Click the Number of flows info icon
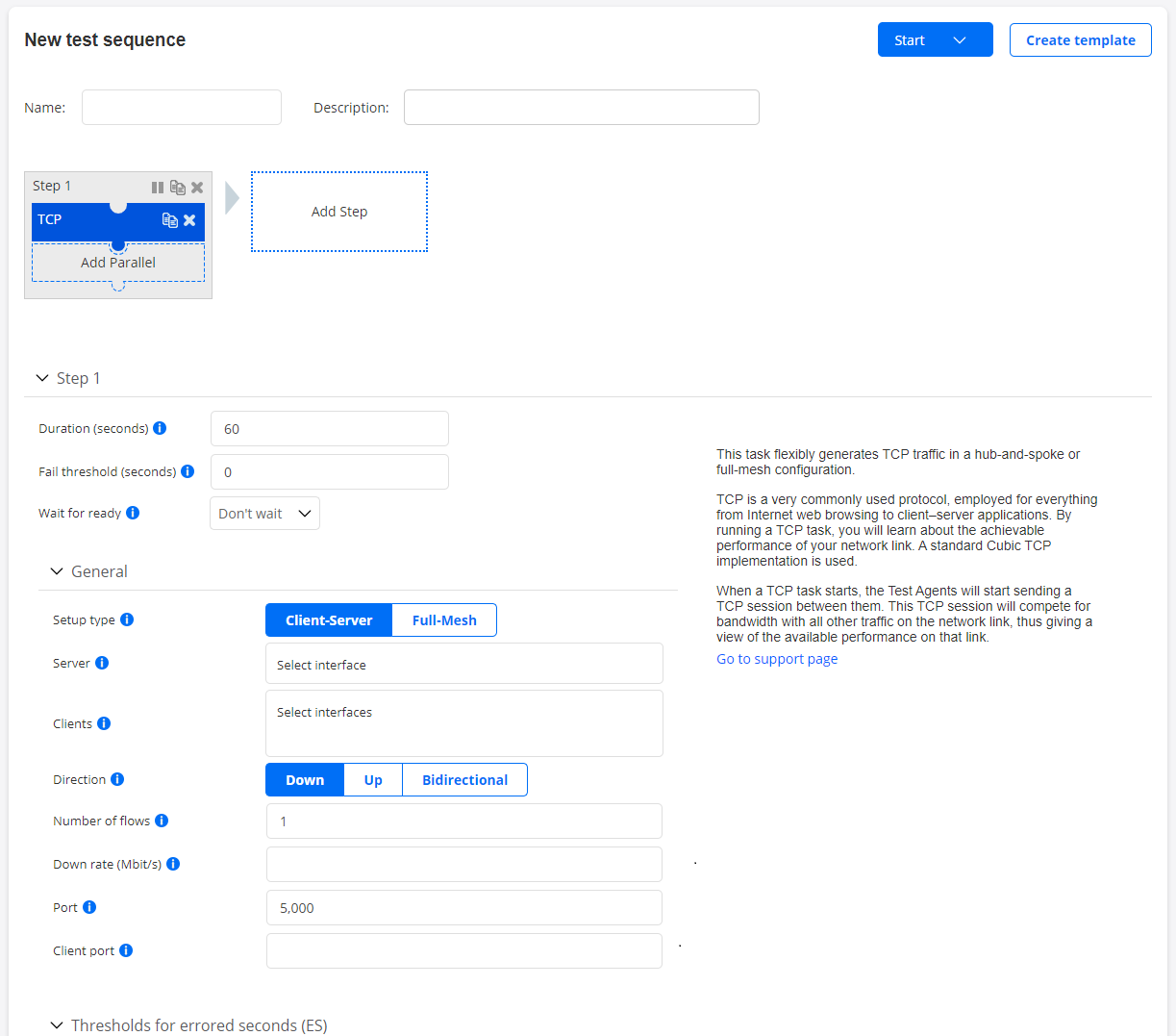 (162, 821)
